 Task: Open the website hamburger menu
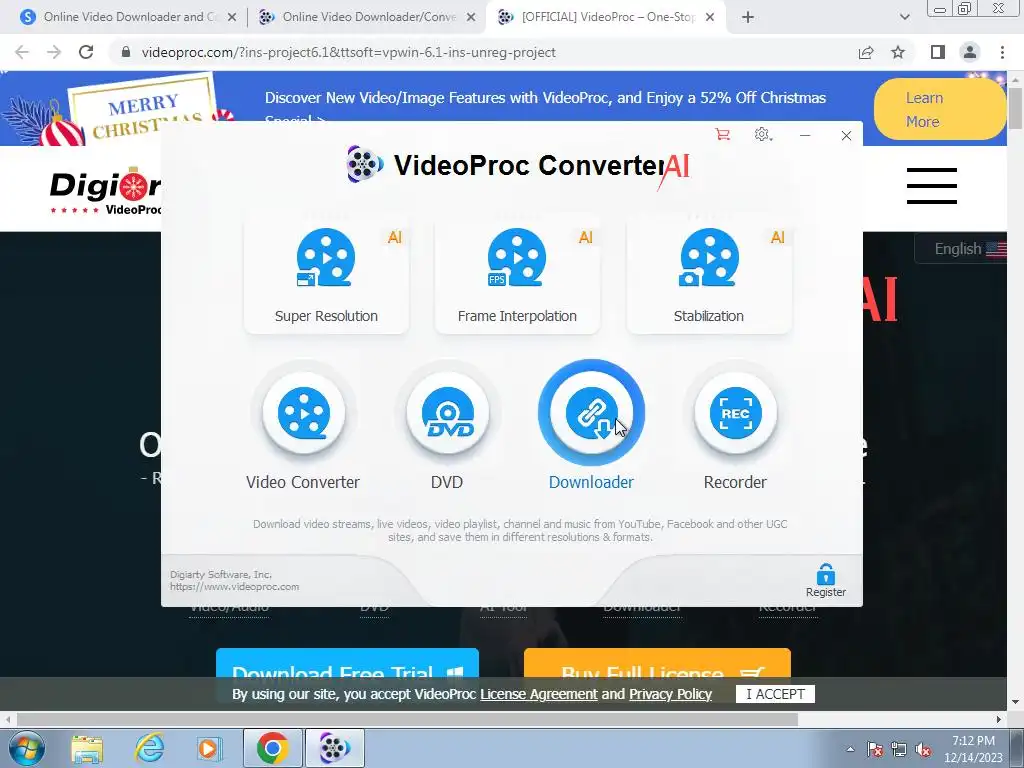tap(932, 185)
